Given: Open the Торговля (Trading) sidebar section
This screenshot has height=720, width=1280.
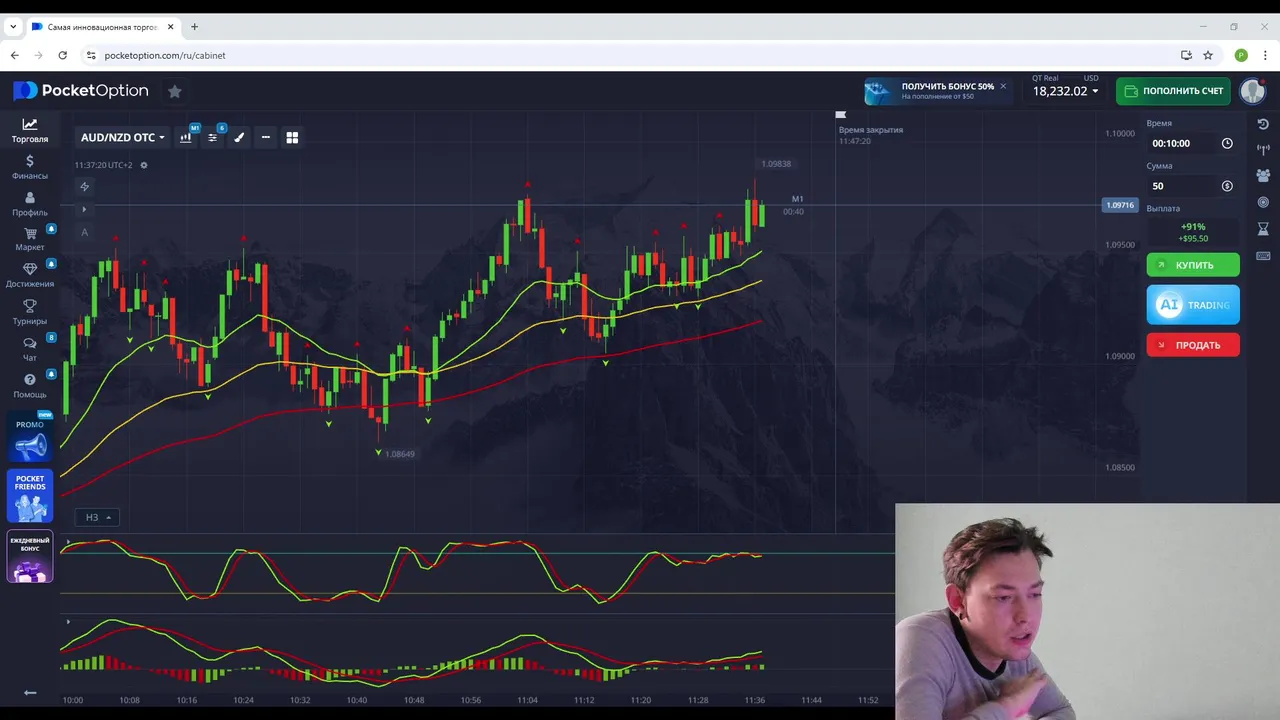Looking at the screenshot, I should (30, 130).
